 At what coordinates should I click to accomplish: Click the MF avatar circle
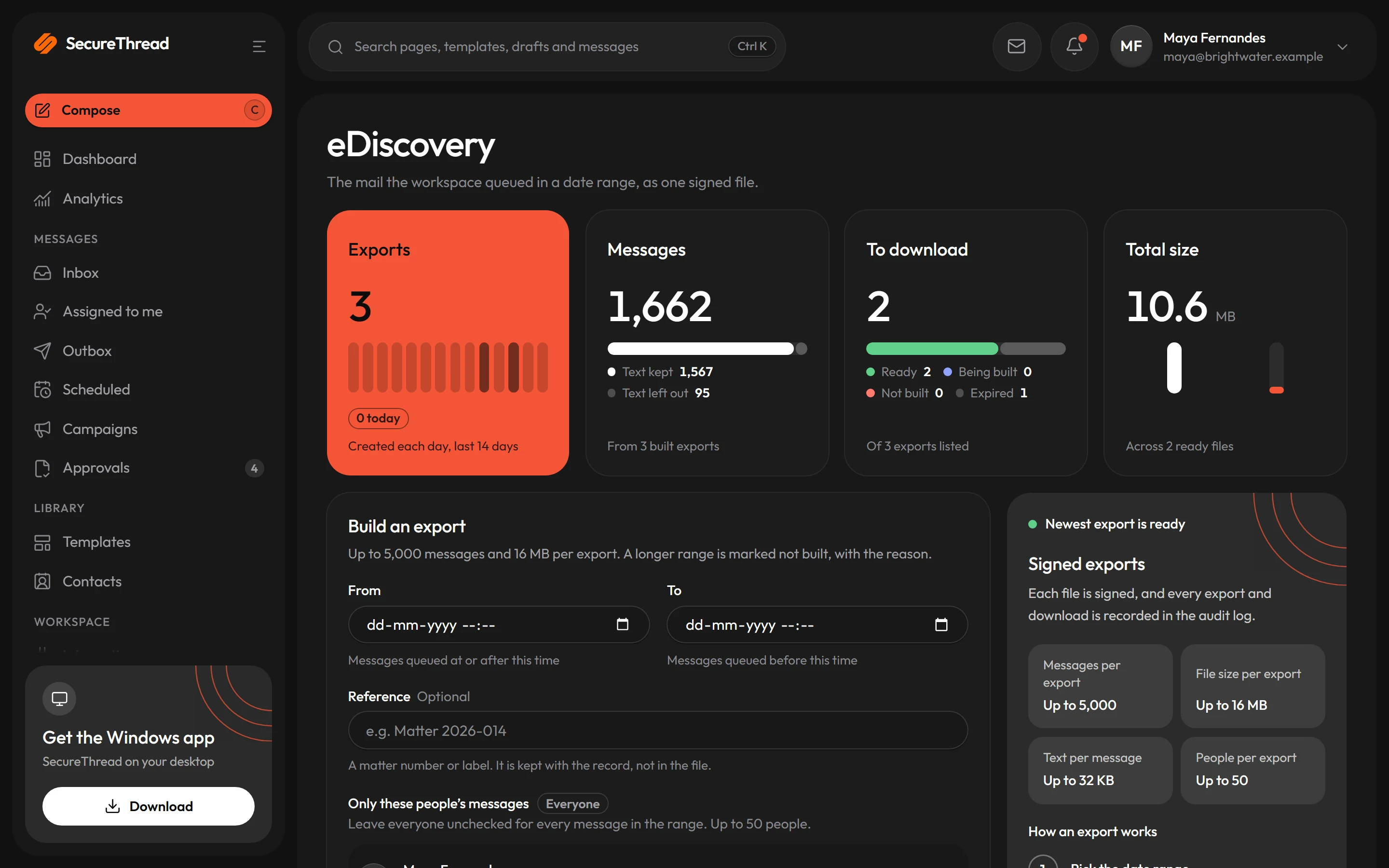(x=1130, y=46)
